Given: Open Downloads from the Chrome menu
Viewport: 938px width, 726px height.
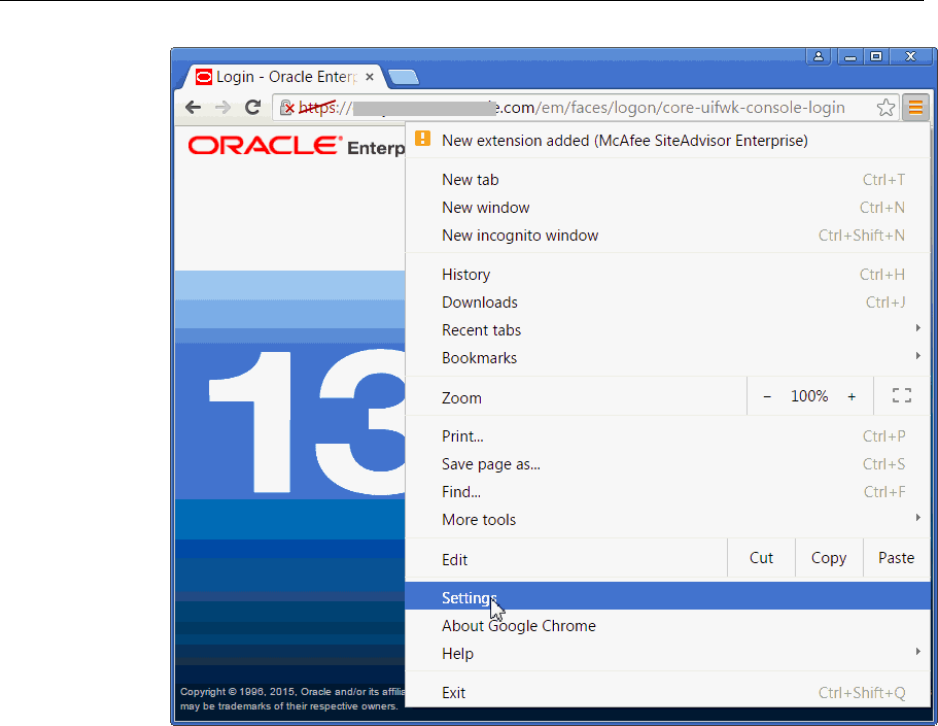Looking at the screenshot, I should point(668,302).
